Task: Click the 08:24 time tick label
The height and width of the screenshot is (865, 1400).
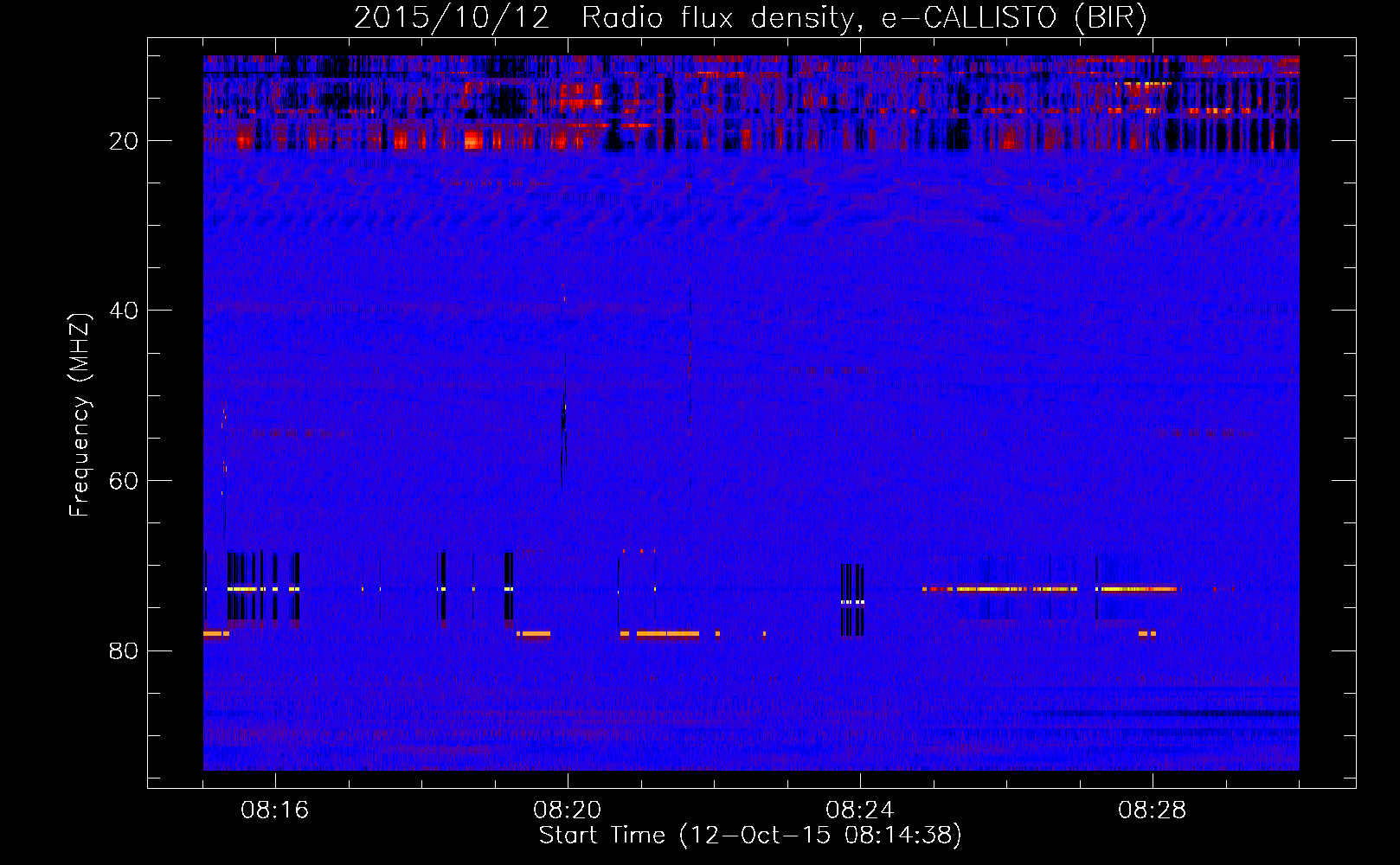Action: click(x=859, y=811)
